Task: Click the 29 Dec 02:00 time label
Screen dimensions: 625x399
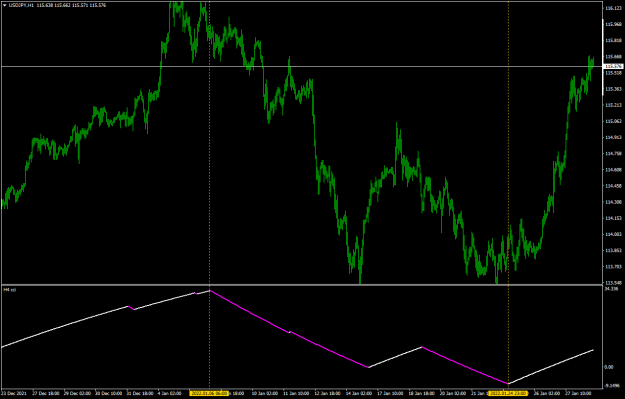Action: (77, 393)
